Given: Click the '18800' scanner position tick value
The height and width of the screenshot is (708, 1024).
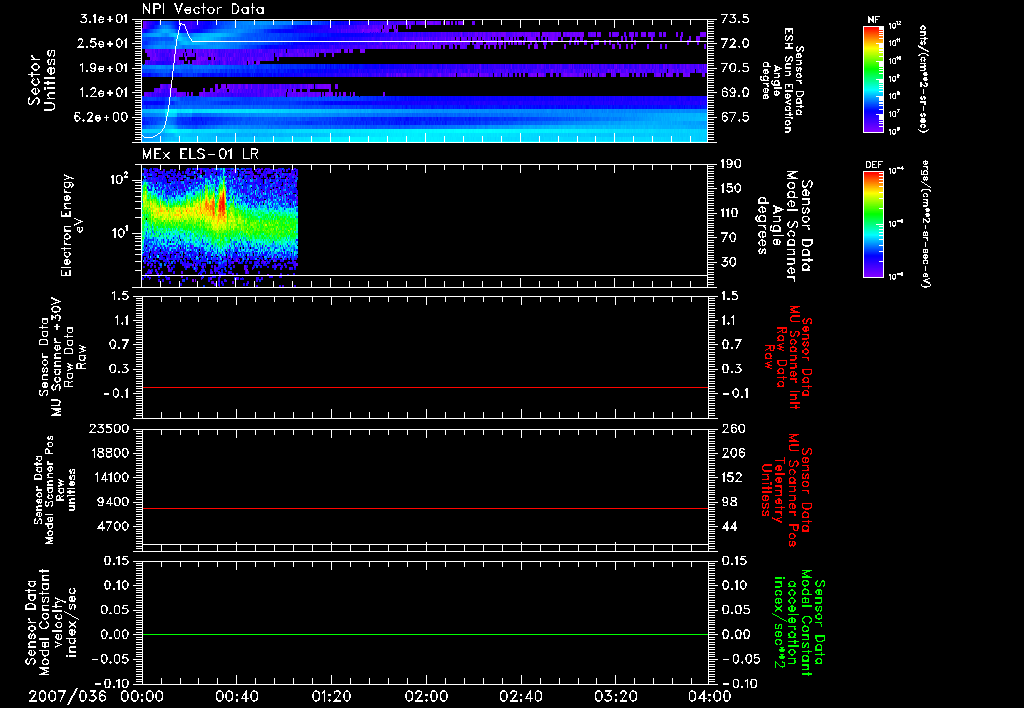Looking at the screenshot, I should click(110, 453).
